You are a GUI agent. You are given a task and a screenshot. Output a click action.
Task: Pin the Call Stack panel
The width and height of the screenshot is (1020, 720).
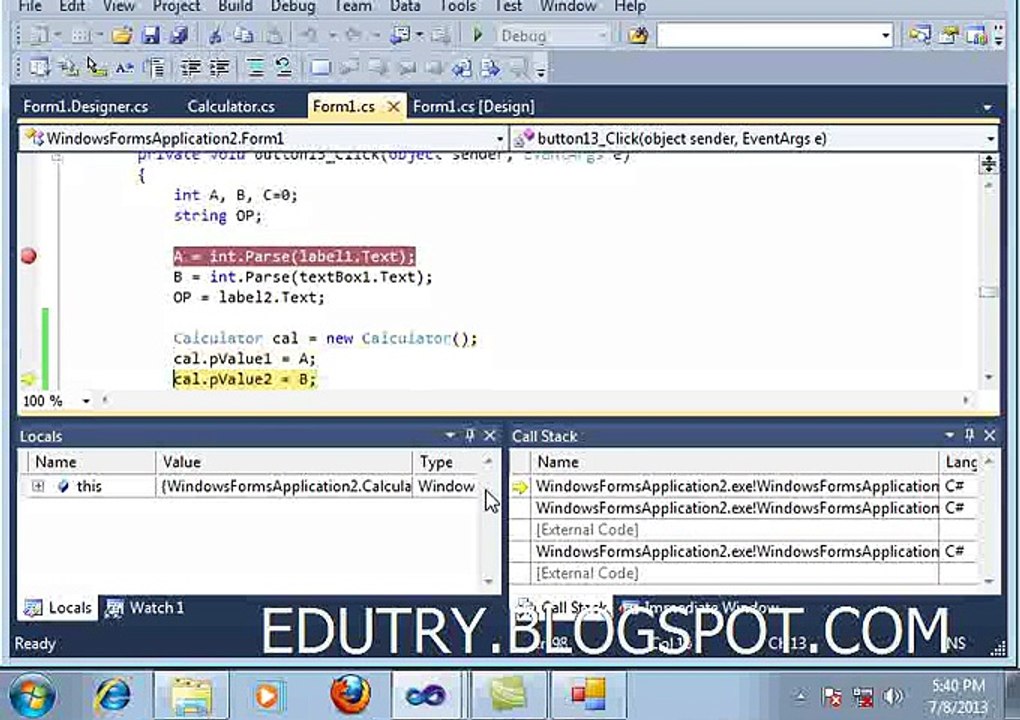coord(969,435)
